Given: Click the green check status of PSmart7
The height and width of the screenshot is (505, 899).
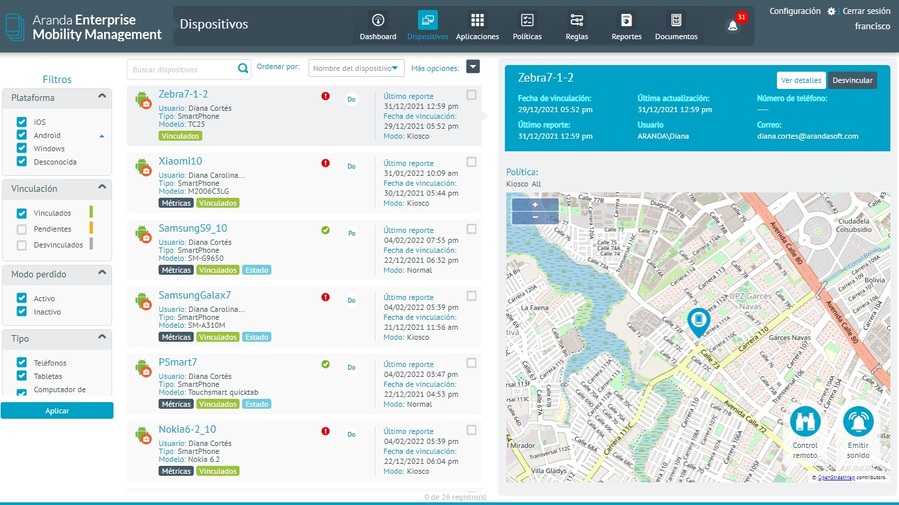Looking at the screenshot, I should [x=326, y=365].
